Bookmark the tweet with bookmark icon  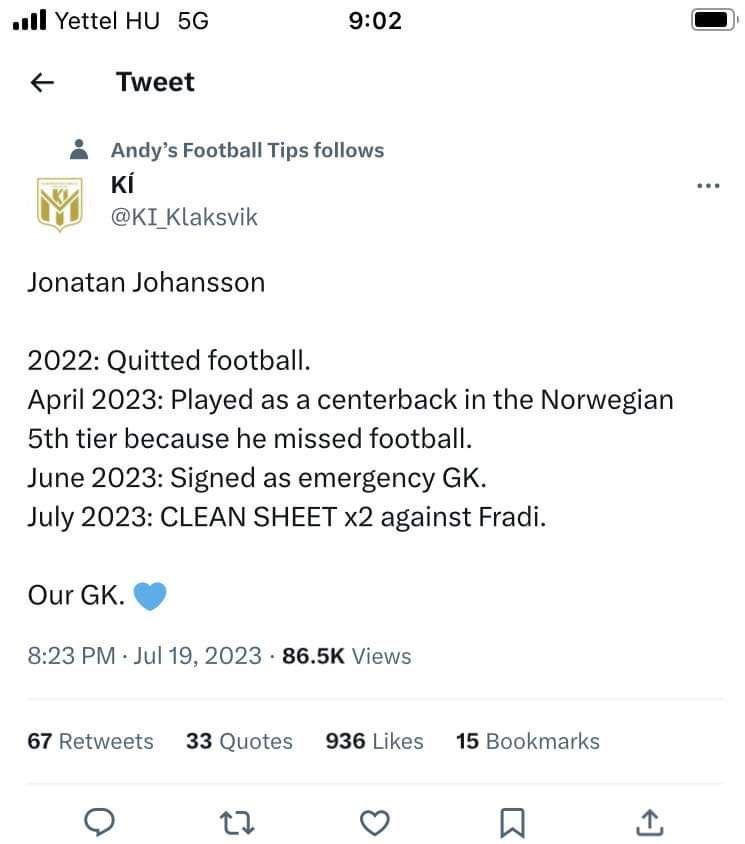tap(512, 822)
